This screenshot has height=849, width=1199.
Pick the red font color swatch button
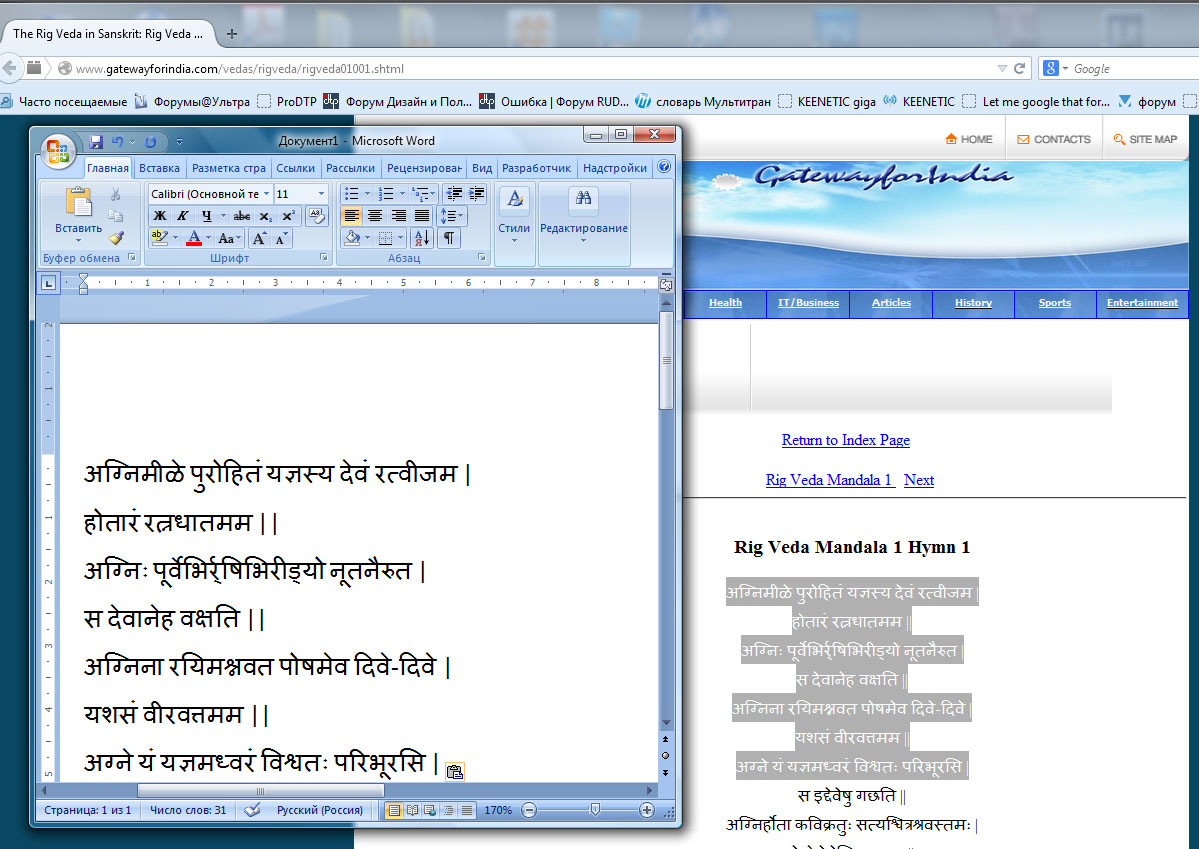pos(194,239)
